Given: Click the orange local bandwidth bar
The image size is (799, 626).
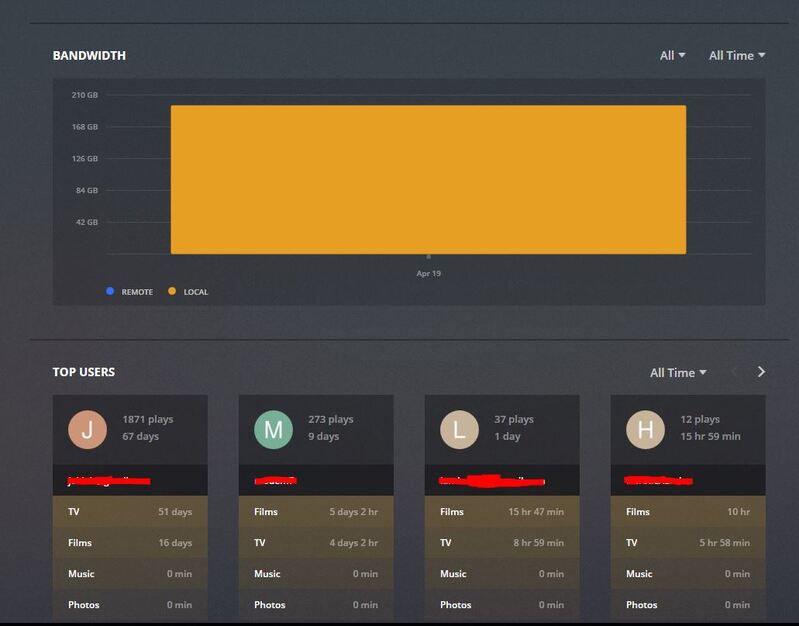Looking at the screenshot, I should (428, 179).
